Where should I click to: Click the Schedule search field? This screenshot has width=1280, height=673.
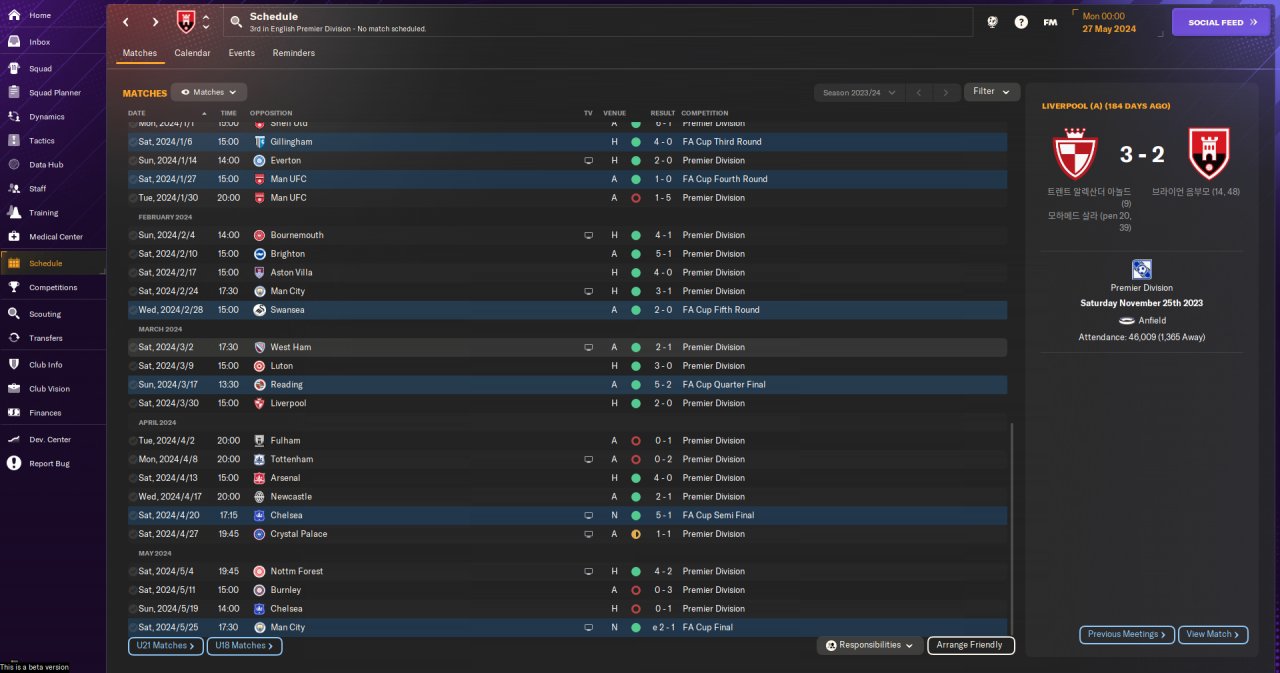click(598, 22)
